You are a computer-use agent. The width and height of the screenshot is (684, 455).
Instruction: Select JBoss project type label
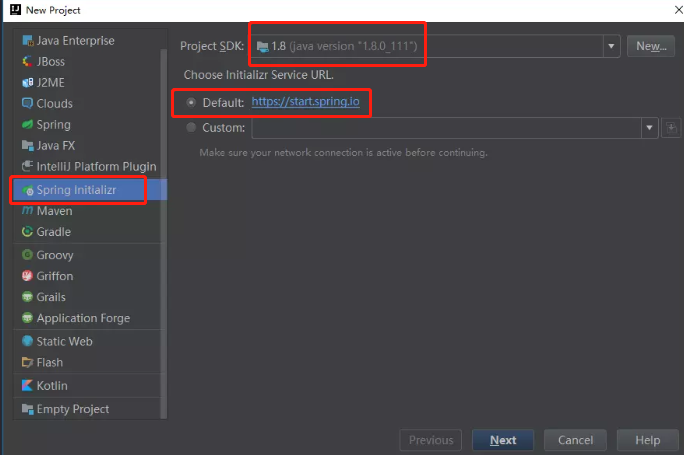pyautogui.click(x=51, y=62)
